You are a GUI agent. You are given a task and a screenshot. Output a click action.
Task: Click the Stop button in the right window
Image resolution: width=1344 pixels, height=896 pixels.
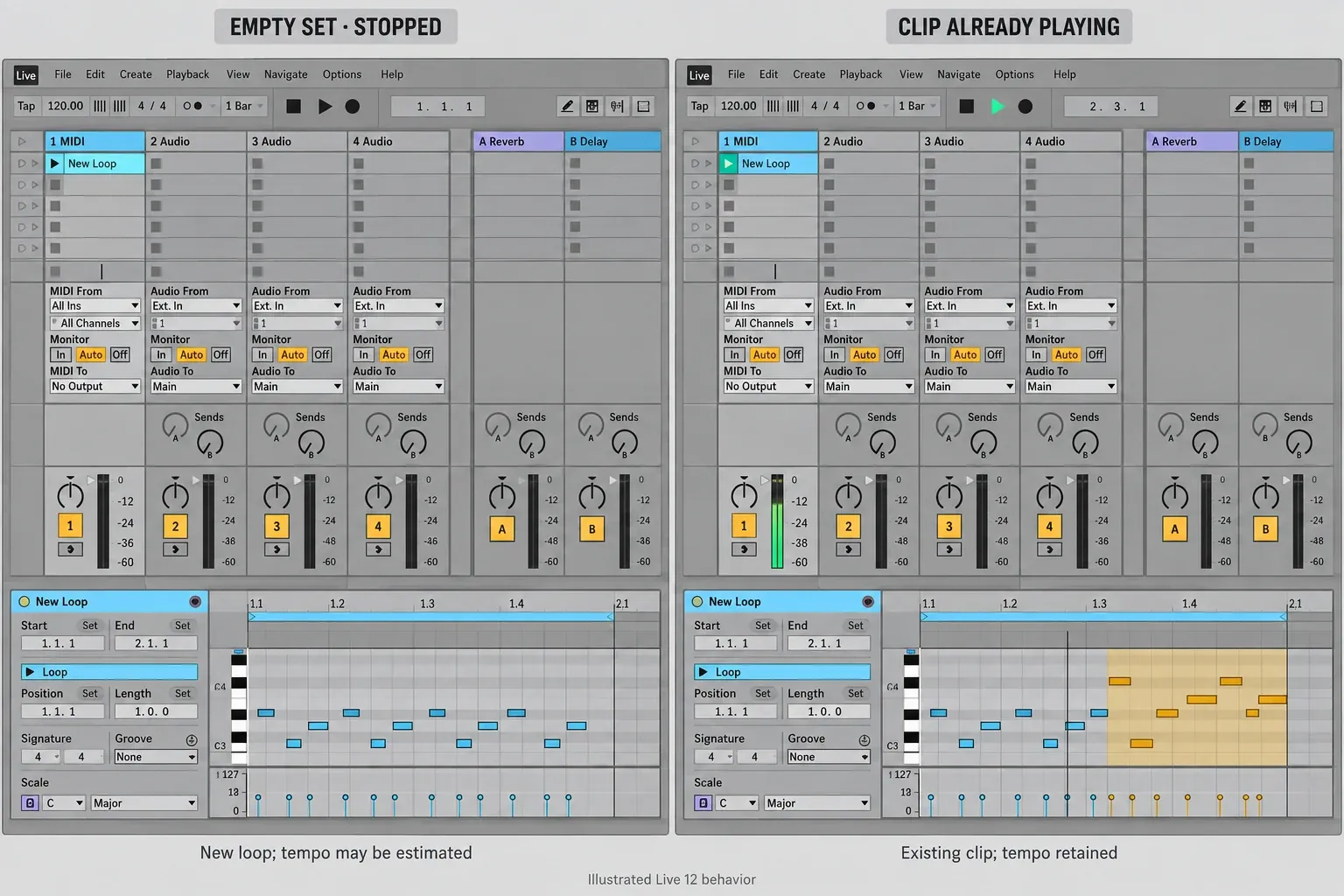(967, 106)
